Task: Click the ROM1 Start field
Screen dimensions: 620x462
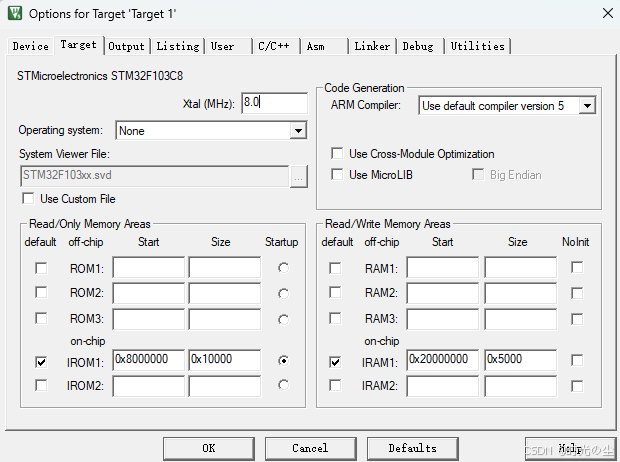Action: click(149, 267)
